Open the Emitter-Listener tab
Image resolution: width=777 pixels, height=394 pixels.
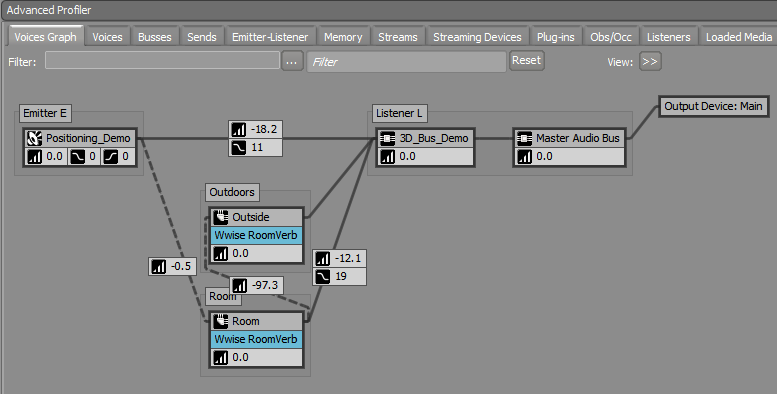270,37
